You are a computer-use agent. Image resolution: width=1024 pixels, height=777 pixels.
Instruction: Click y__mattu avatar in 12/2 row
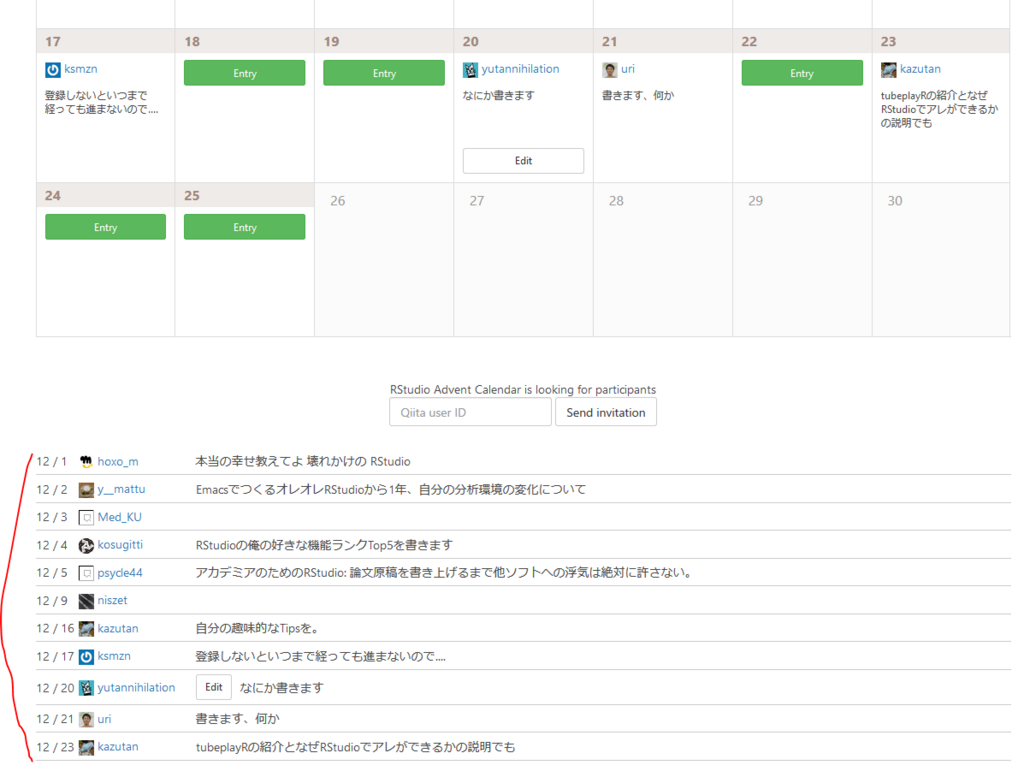(86, 490)
